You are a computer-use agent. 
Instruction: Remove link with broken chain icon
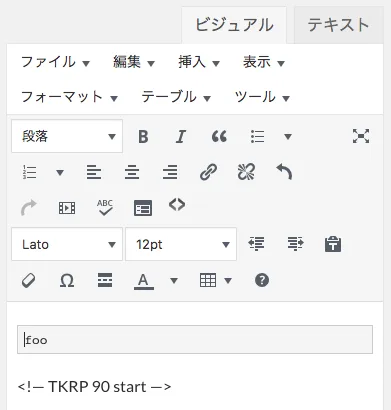(247, 172)
